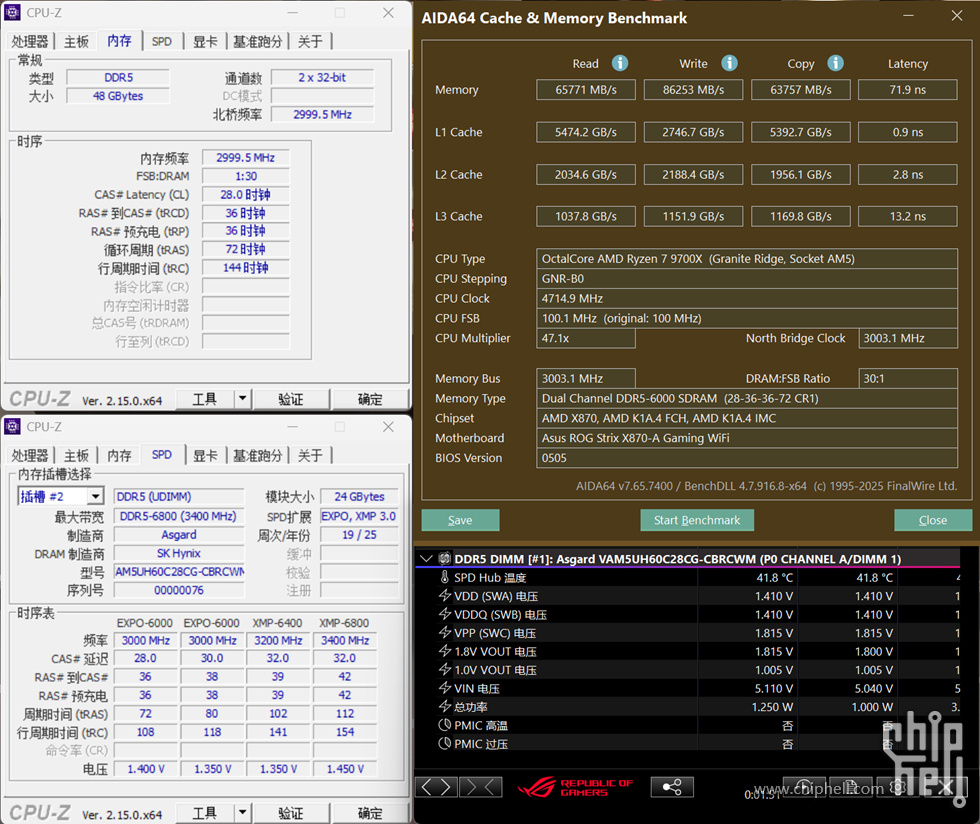Viewport: 980px width, 824px height.
Task: Click 验证 button in SPD CPU-Z window
Action: (291, 813)
